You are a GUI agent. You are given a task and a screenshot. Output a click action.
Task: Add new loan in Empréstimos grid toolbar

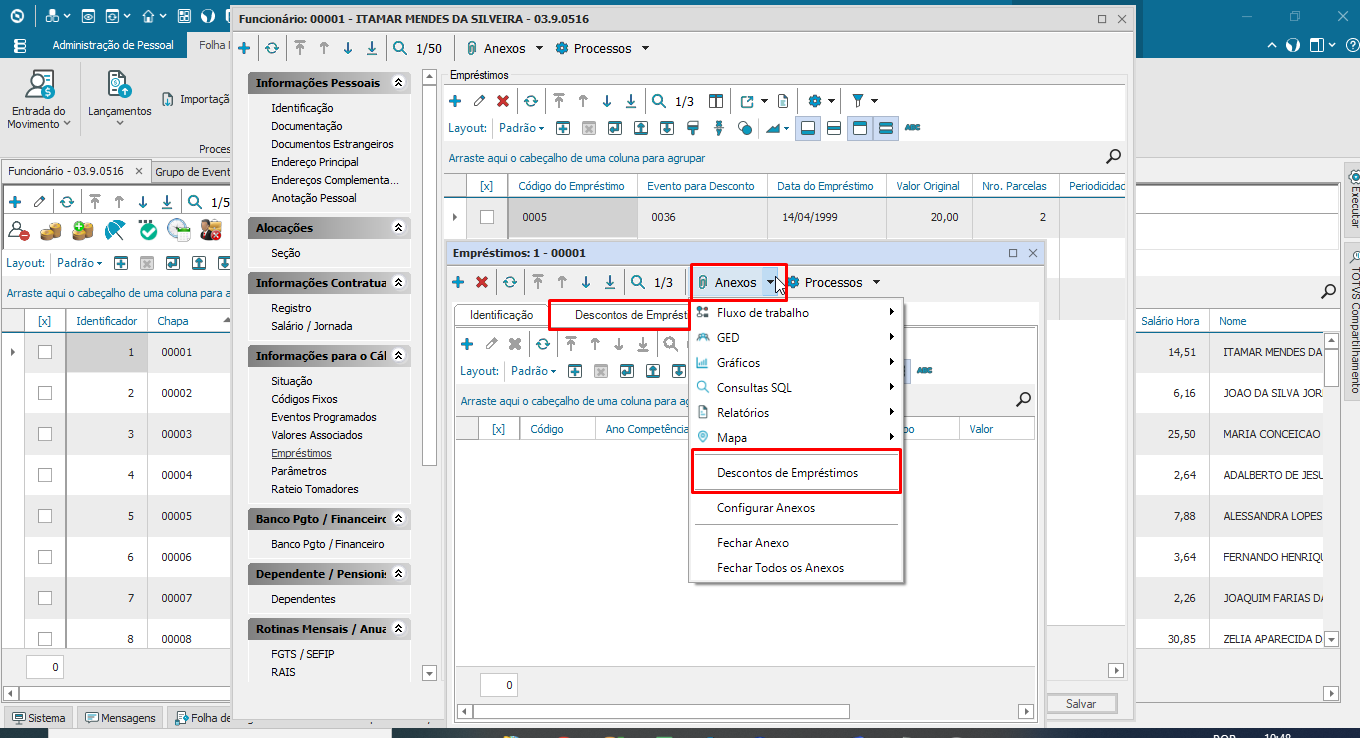pyautogui.click(x=455, y=101)
